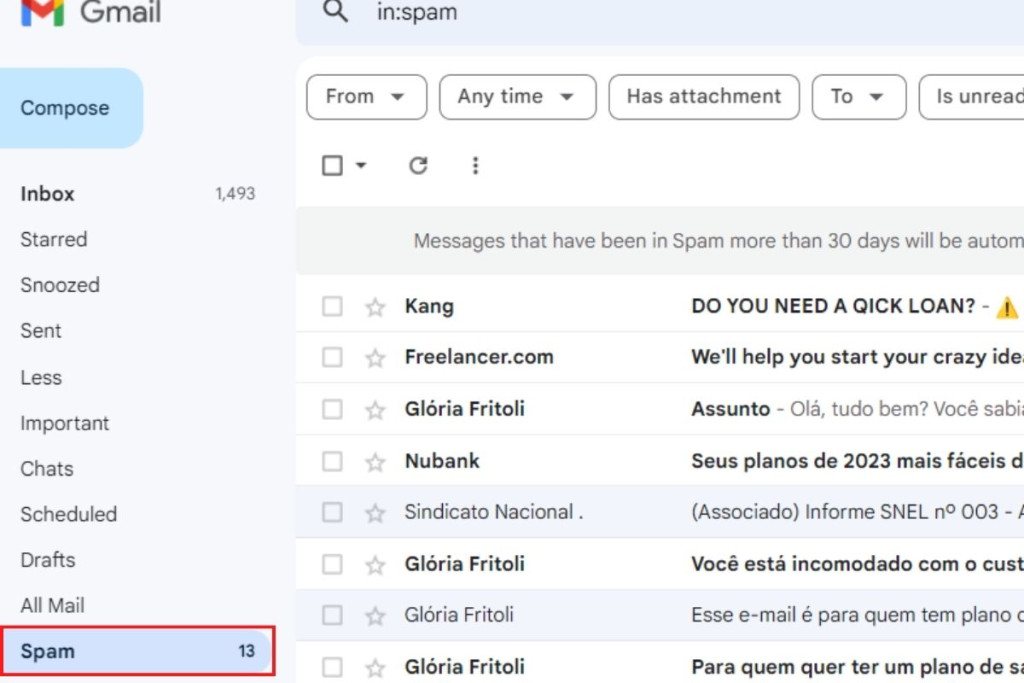The image size is (1024, 683).
Task: Open the 'Para quem quer ter um plano' message
Action: tap(660, 663)
